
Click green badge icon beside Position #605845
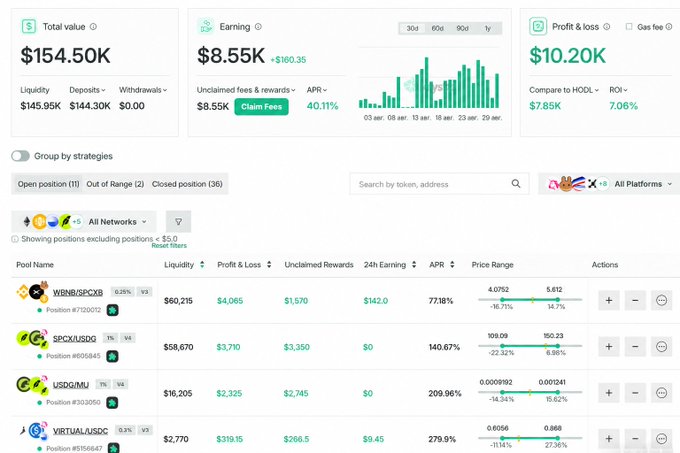(x=113, y=356)
